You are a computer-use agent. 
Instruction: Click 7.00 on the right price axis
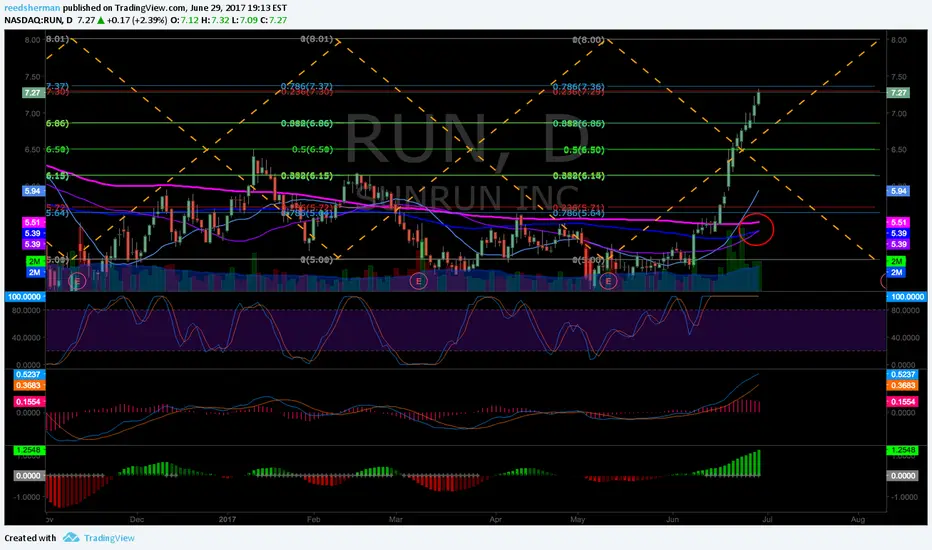click(x=899, y=114)
